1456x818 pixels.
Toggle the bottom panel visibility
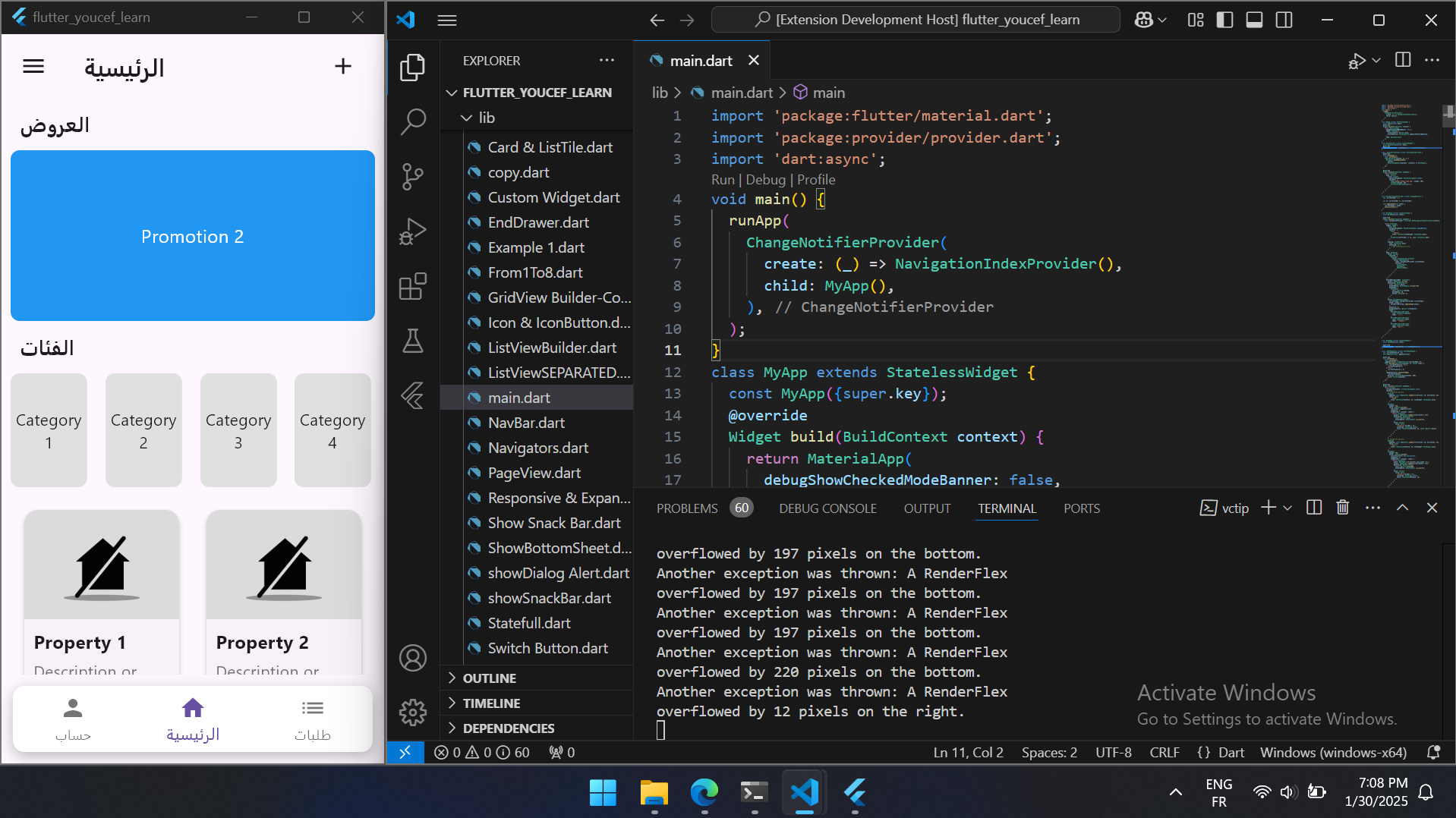click(x=1254, y=20)
